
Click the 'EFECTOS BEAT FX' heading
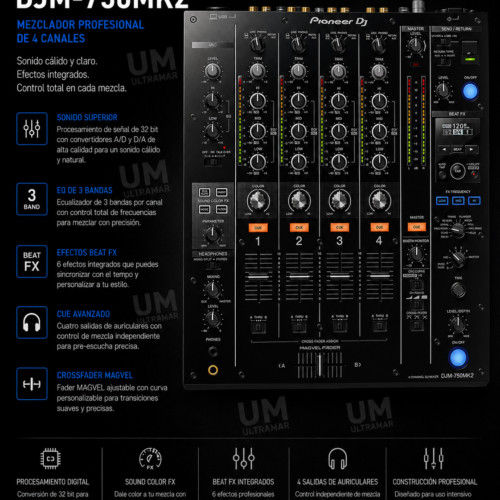87,253
